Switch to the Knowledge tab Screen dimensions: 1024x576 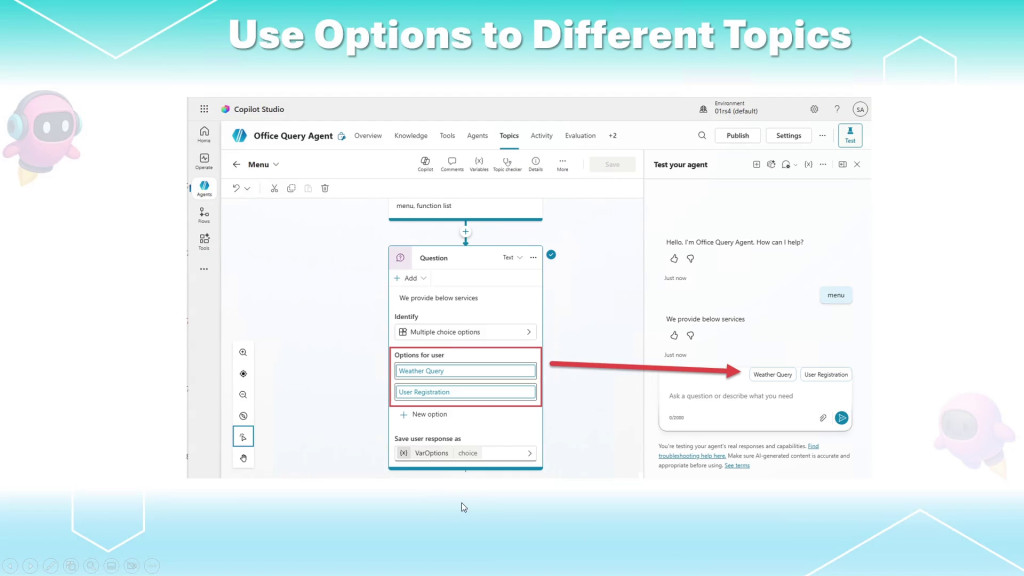click(x=411, y=136)
